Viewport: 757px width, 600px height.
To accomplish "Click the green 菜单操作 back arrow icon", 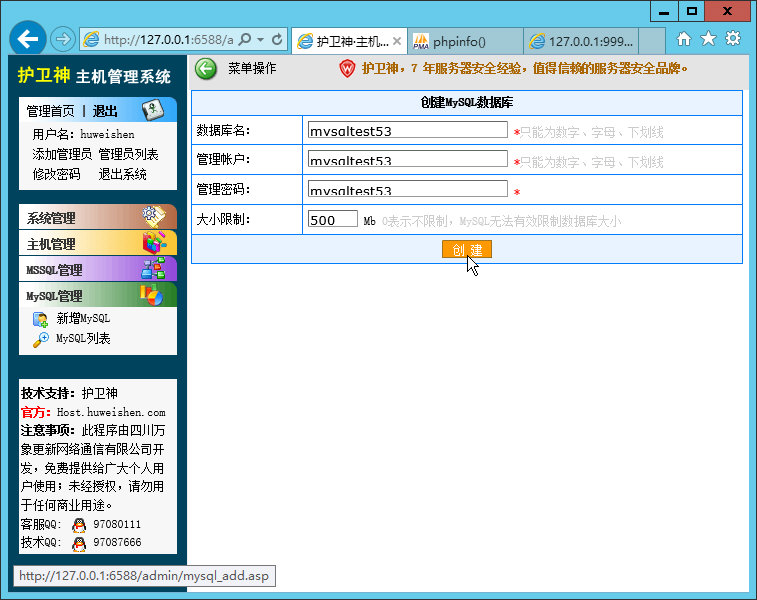I will [x=206, y=69].
